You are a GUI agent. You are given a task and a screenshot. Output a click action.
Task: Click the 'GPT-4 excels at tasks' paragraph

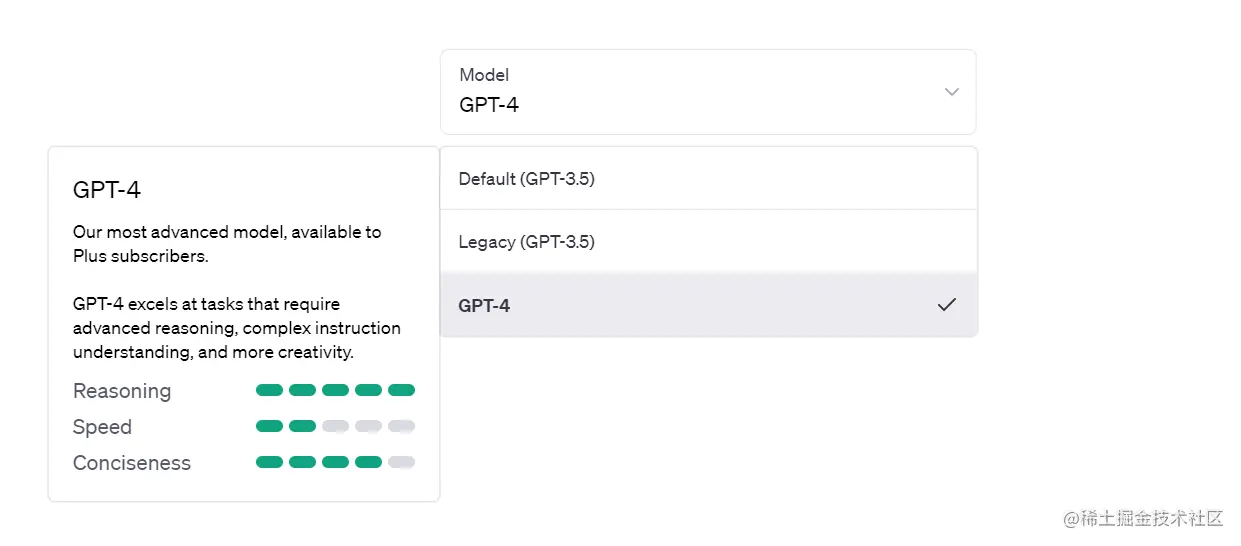(x=236, y=328)
